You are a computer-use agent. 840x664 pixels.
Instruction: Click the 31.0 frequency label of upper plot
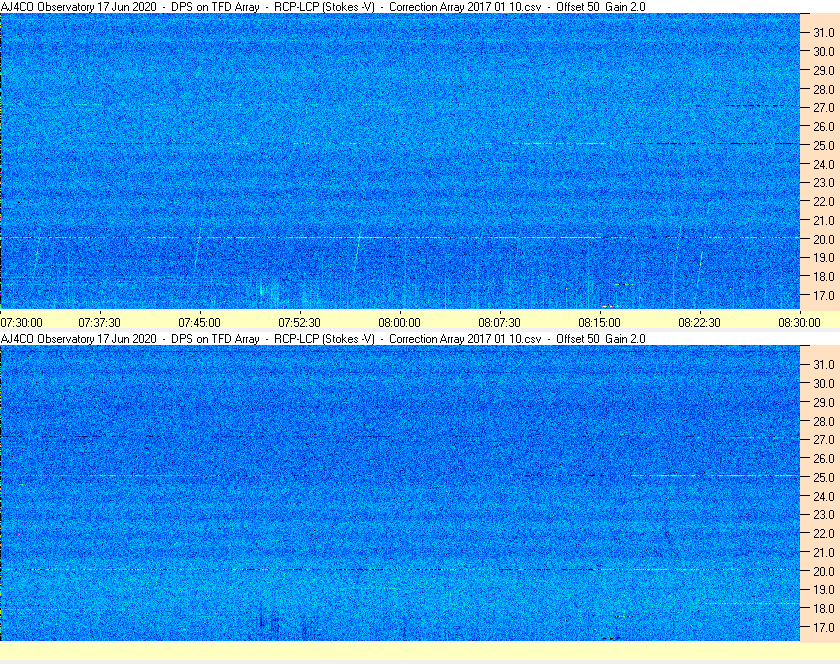824,33
